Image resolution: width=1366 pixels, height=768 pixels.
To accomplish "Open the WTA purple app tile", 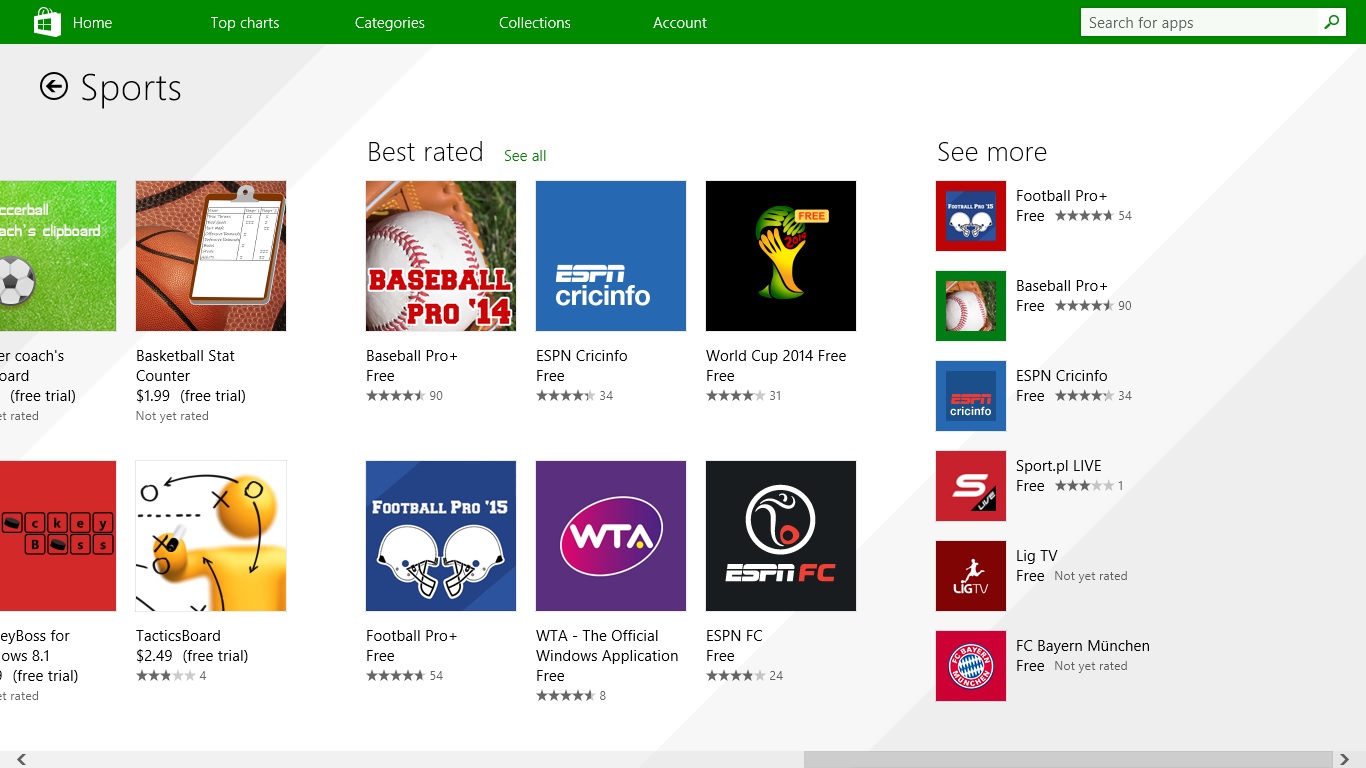I will coord(611,536).
